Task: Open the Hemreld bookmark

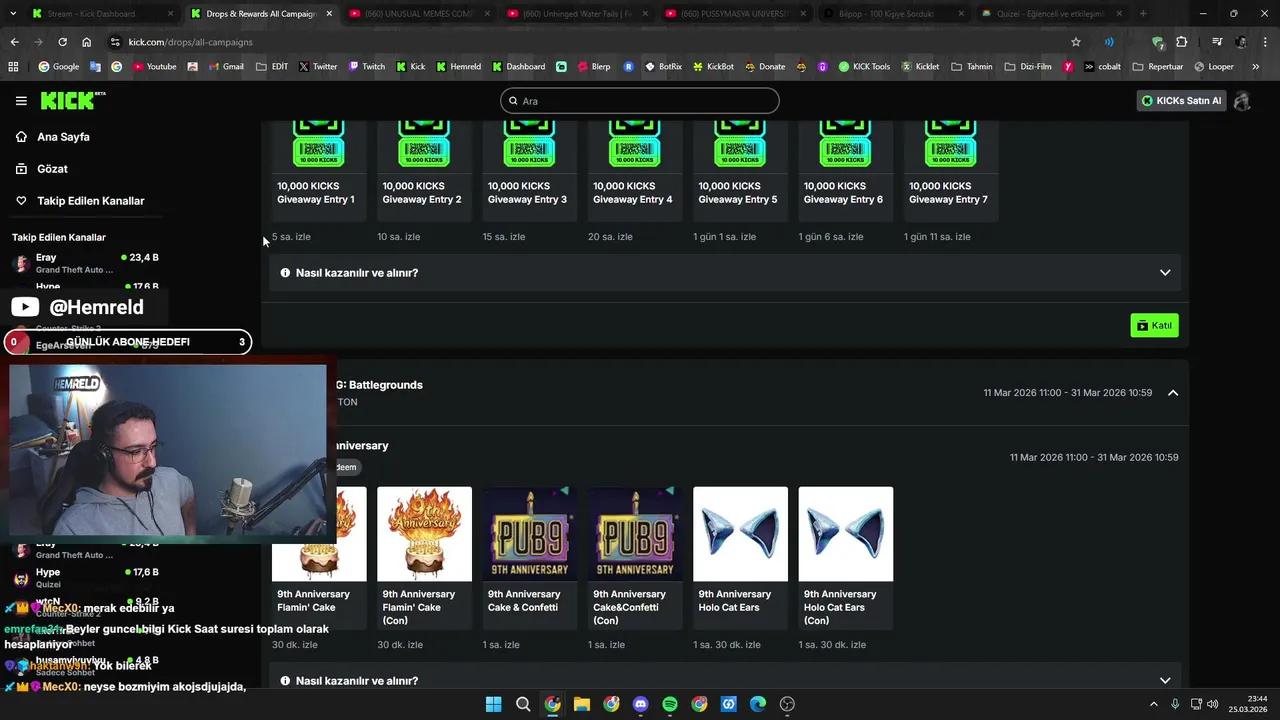Action: point(458,67)
